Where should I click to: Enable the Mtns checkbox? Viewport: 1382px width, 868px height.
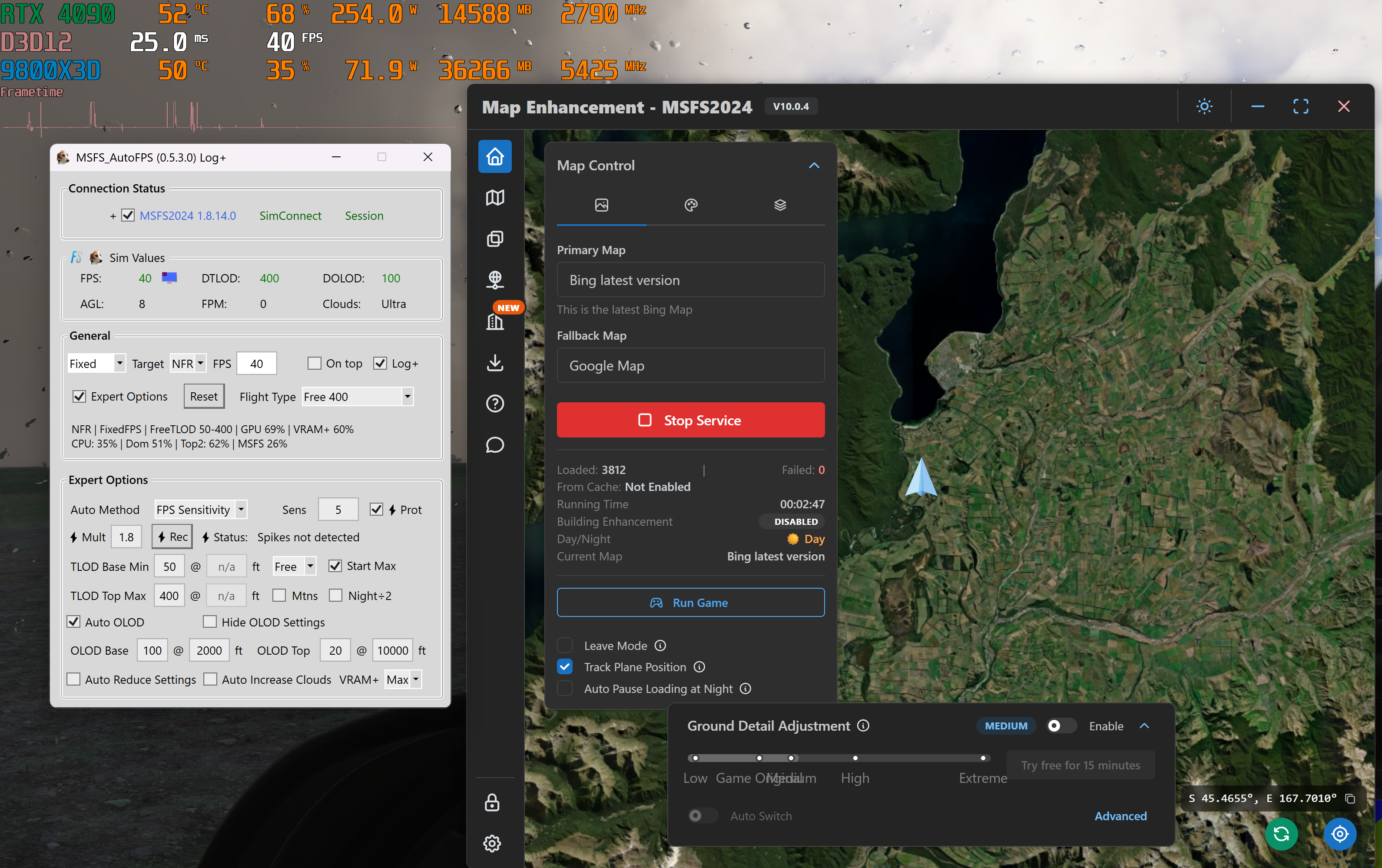[x=279, y=596]
